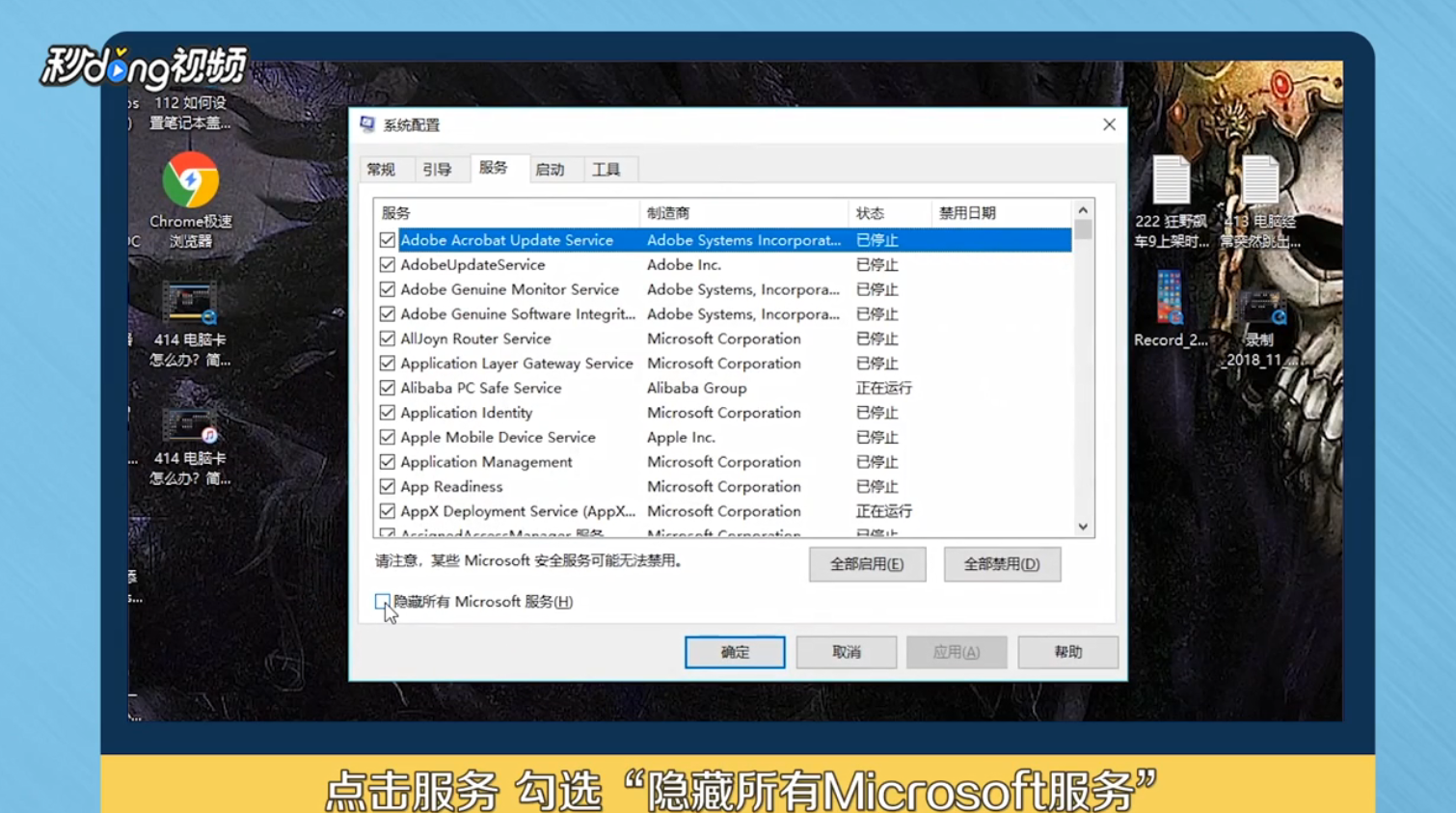Uncheck Adobe Acrobat Update Service
This screenshot has width=1456, height=813.
point(388,240)
